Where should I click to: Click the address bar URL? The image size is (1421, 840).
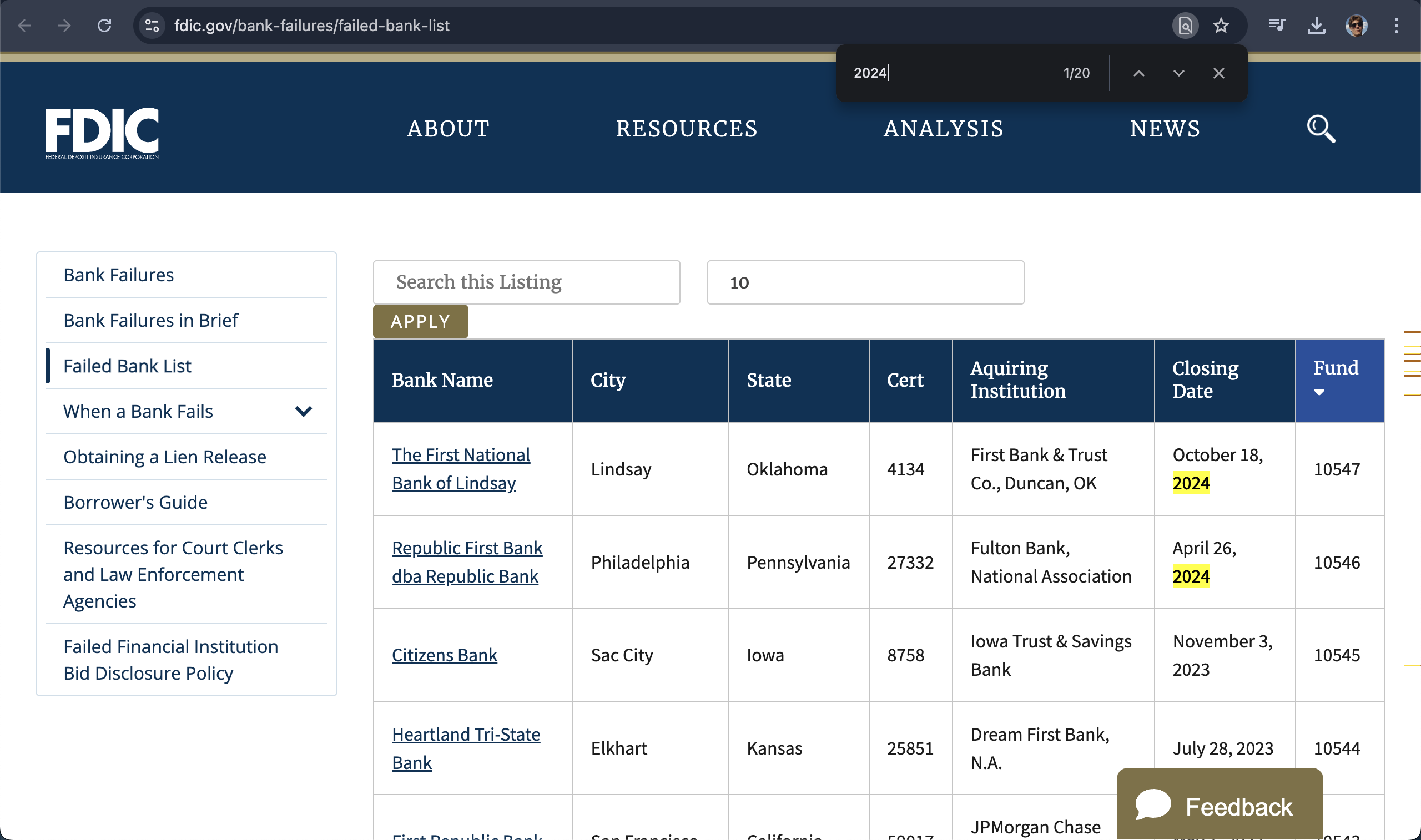(x=311, y=26)
